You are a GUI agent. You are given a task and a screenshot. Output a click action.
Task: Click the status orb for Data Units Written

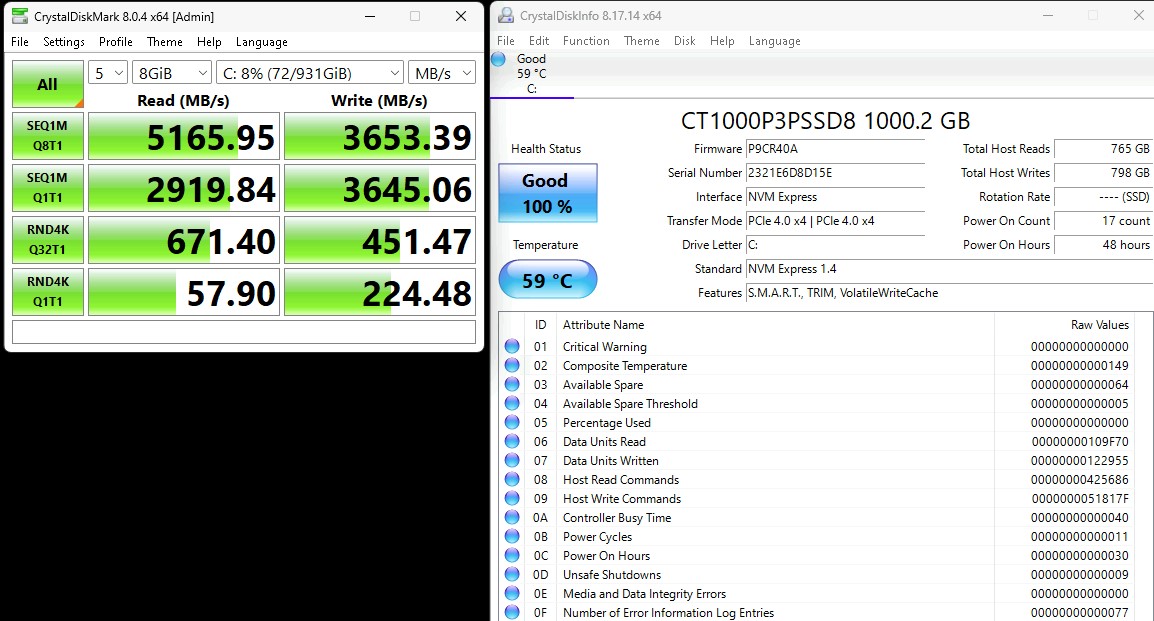512,461
